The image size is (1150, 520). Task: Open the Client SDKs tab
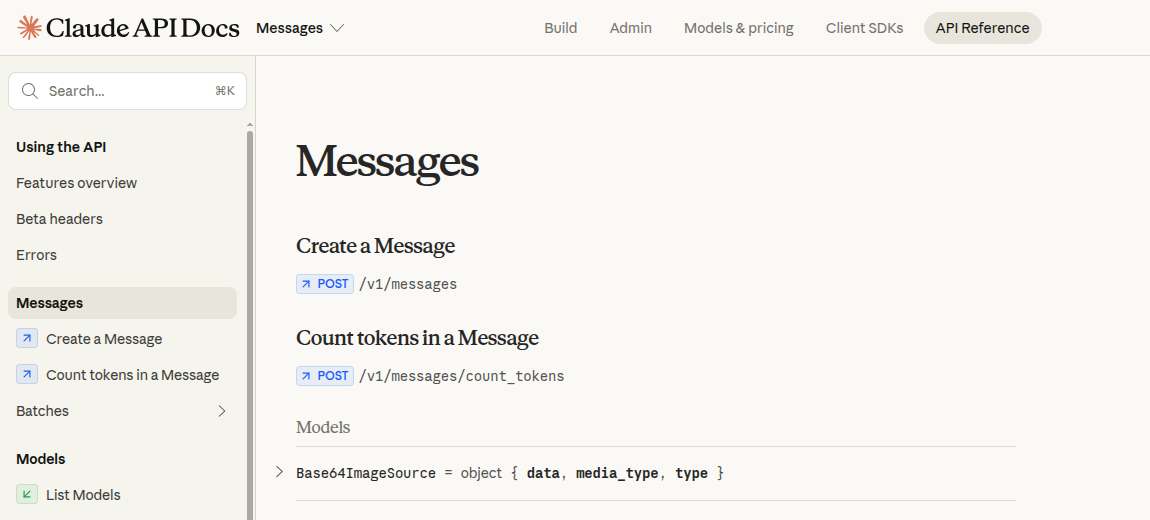point(864,28)
